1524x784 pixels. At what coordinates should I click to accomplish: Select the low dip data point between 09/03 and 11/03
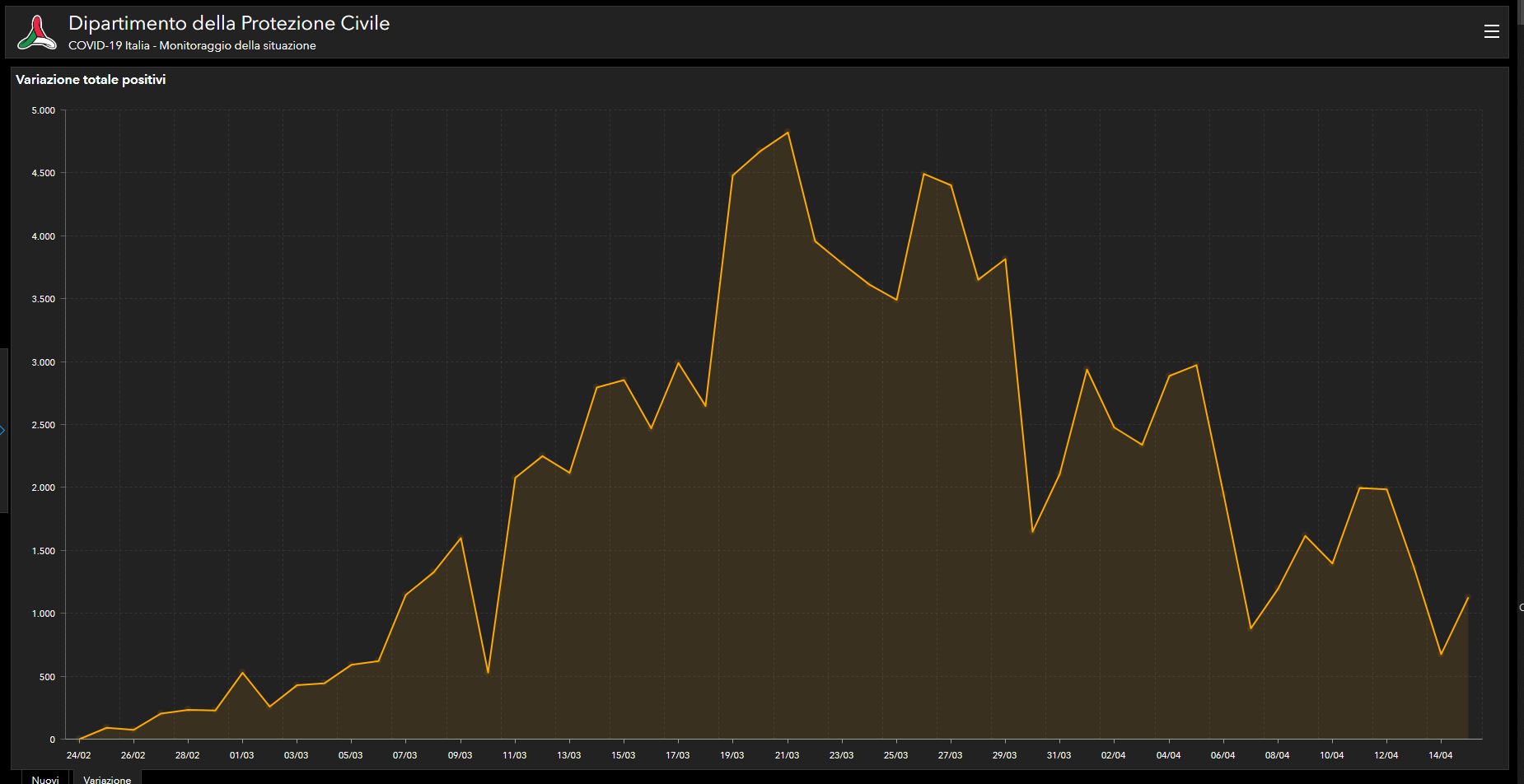[488, 673]
